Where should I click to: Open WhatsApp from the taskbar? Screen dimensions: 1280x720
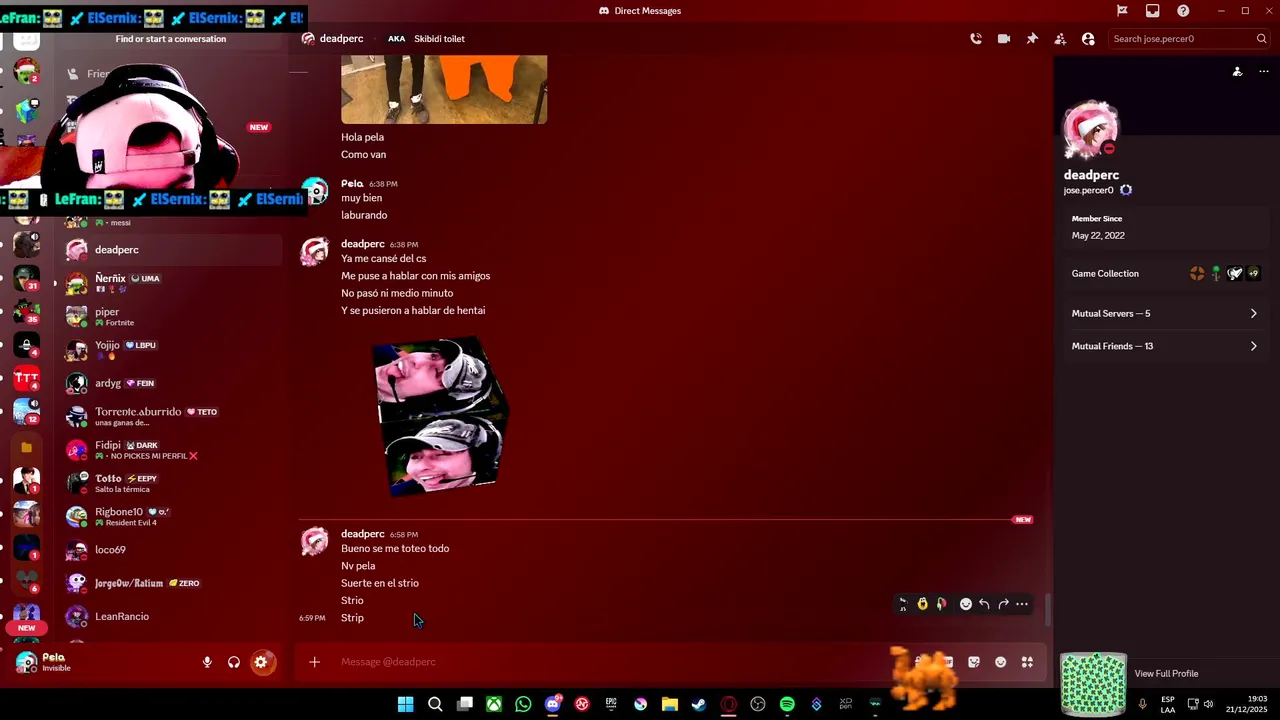[523, 704]
